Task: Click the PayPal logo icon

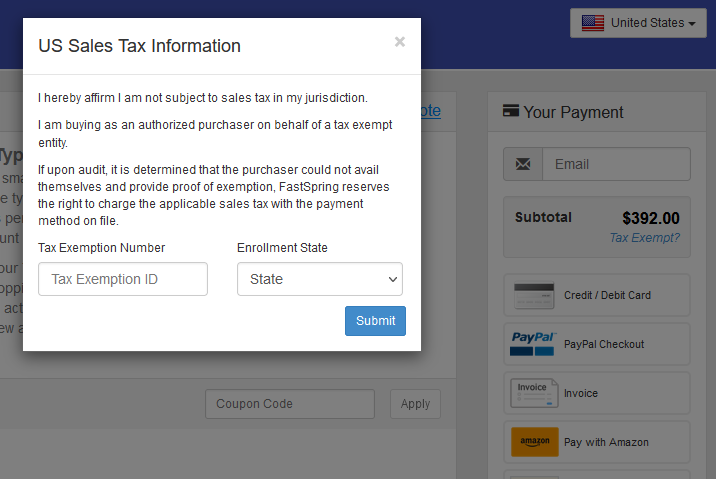Action: click(x=534, y=344)
